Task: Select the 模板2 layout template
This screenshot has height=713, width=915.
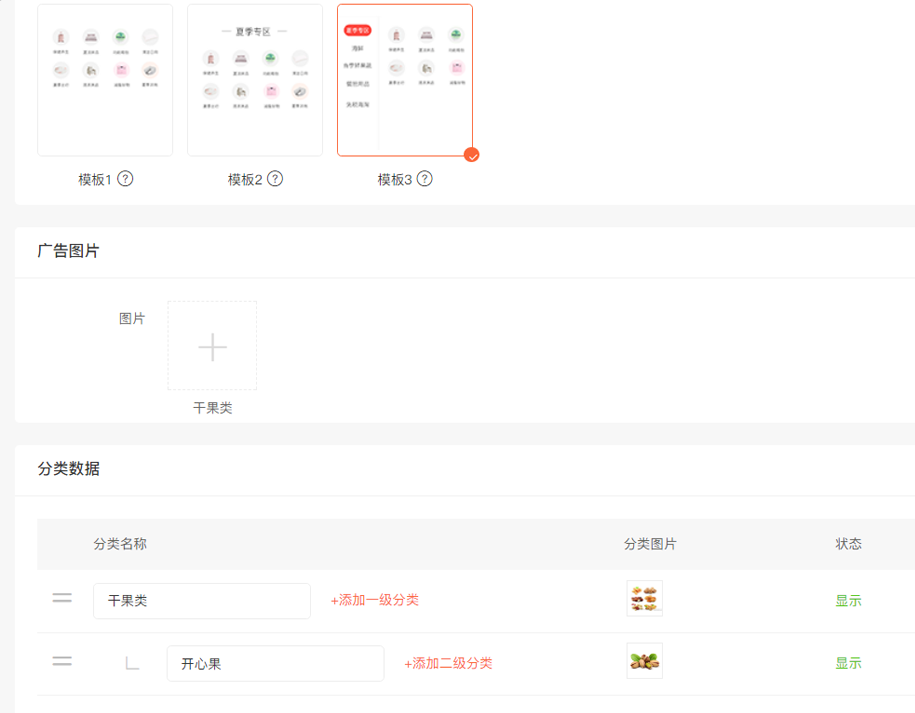Action: pos(255,80)
